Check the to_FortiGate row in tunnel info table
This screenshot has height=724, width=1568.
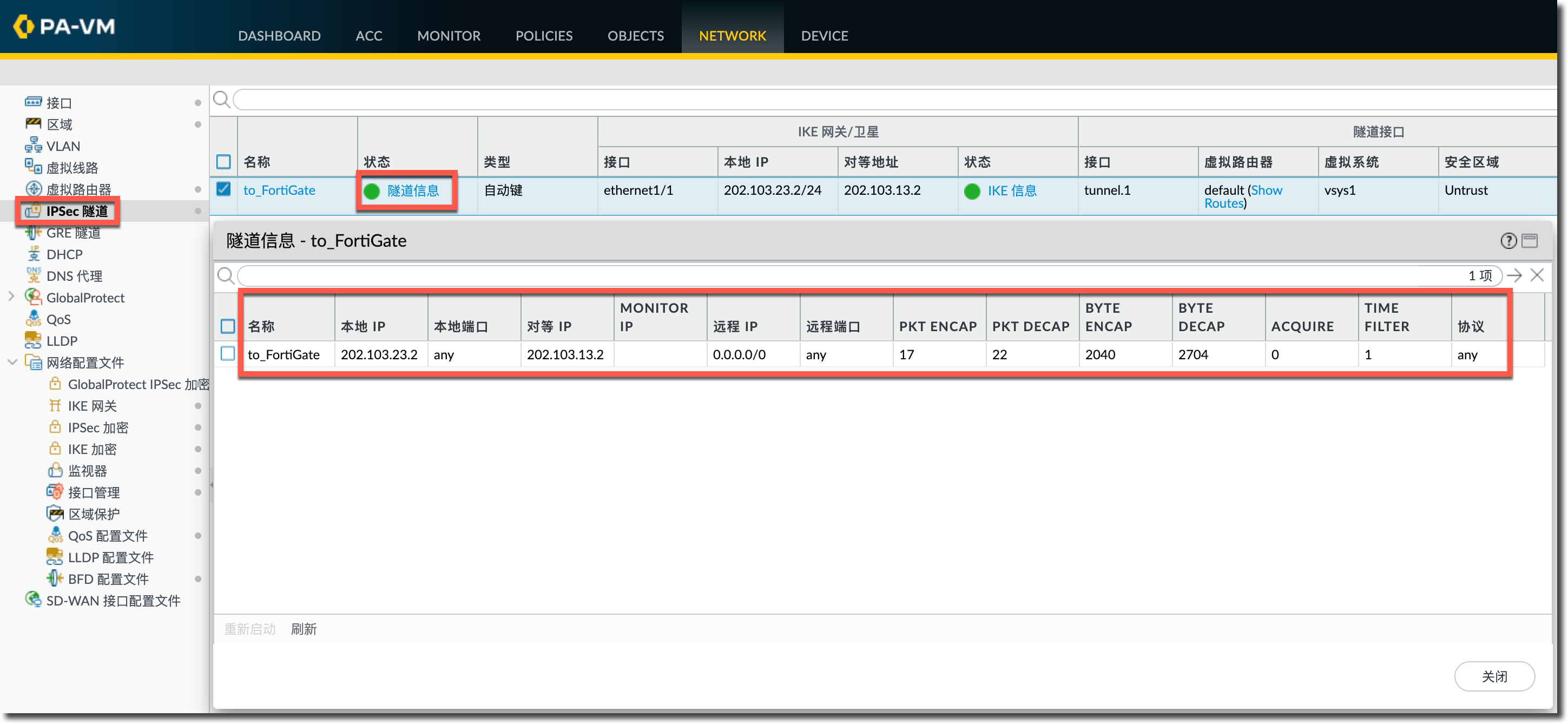tap(228, 354)
